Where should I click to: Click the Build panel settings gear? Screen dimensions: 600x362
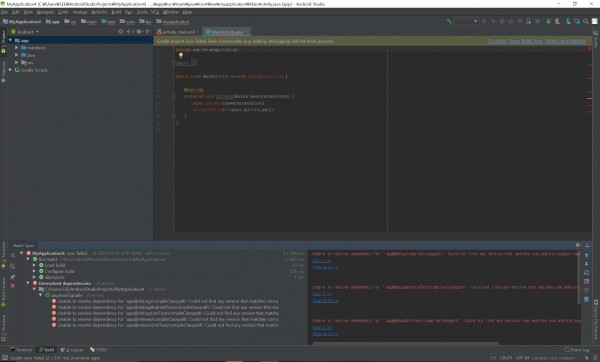click(578, 245)
